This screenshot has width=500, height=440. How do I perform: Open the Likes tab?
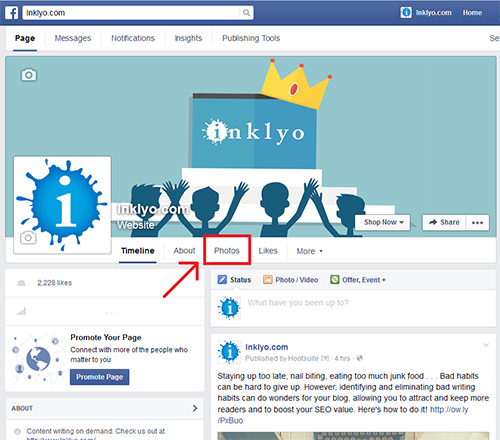(x=268, y=251)
